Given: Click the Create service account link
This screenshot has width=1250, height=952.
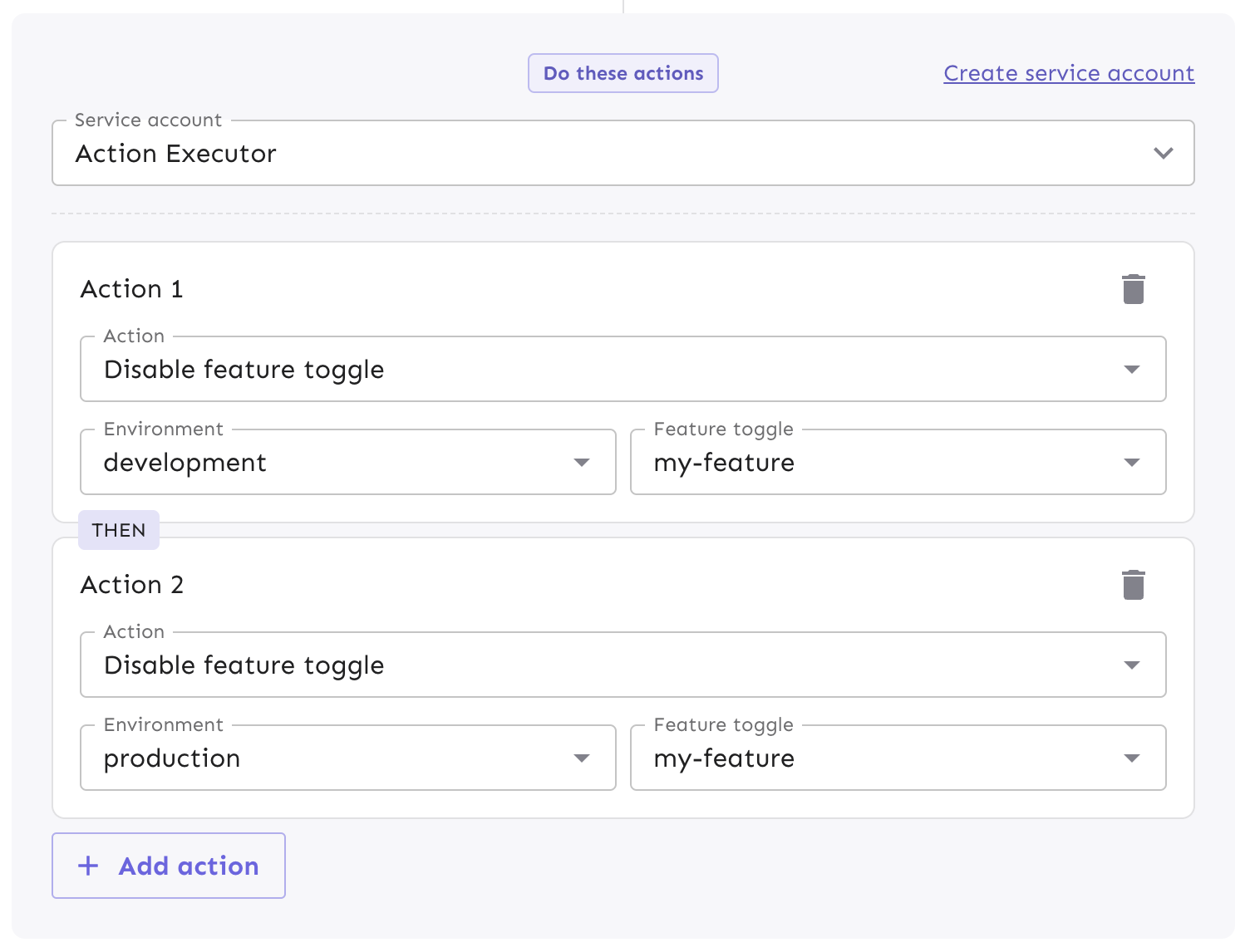Looking at the screenshot, I should coord(1068,73).
